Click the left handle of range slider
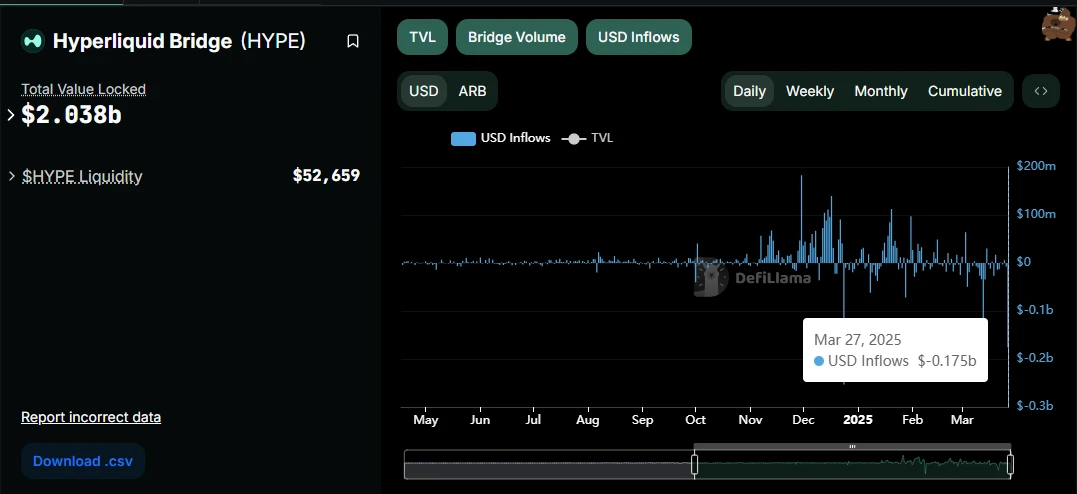1077x494 pixels. 694,464
